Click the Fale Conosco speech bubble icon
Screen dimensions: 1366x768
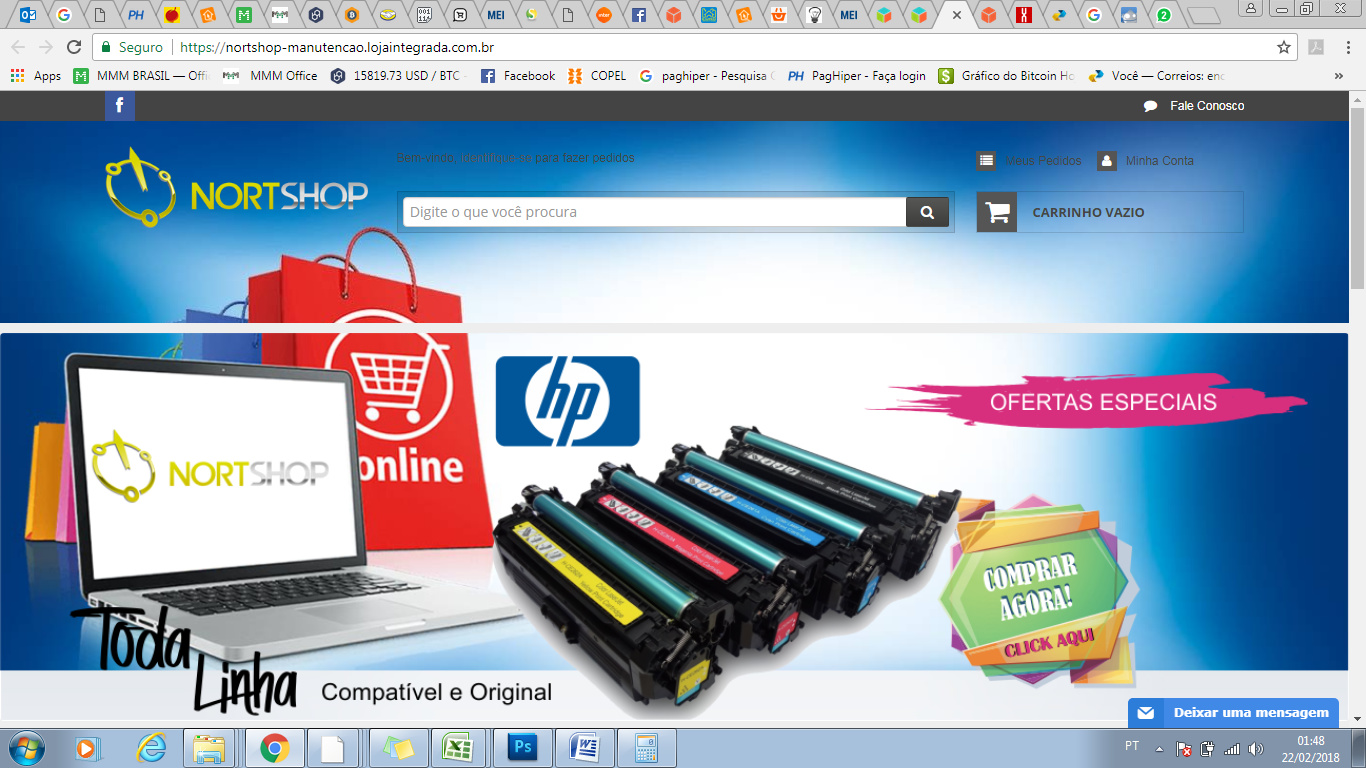[x=1151, y=106]
